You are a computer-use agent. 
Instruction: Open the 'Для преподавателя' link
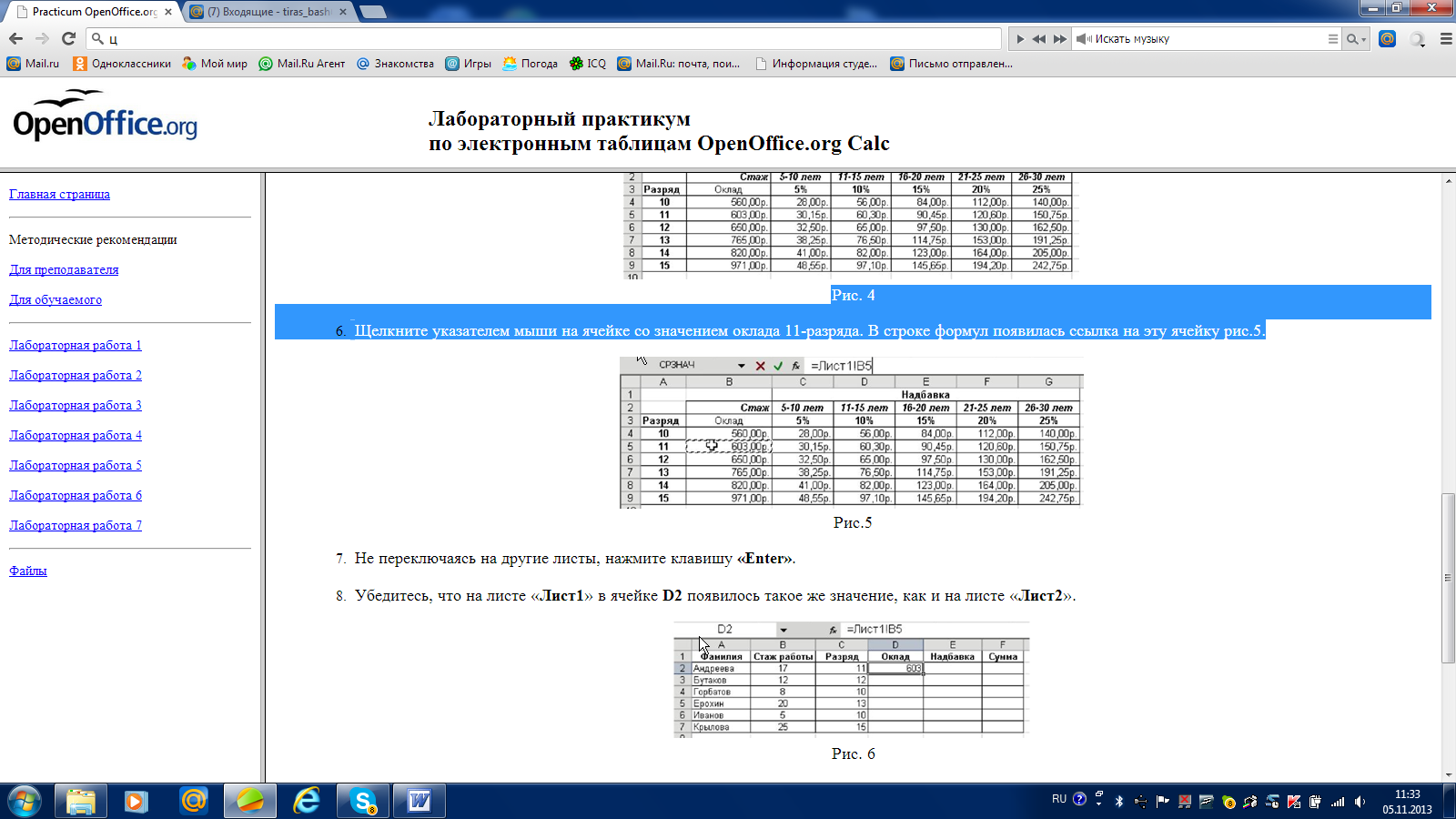(64, 269)
